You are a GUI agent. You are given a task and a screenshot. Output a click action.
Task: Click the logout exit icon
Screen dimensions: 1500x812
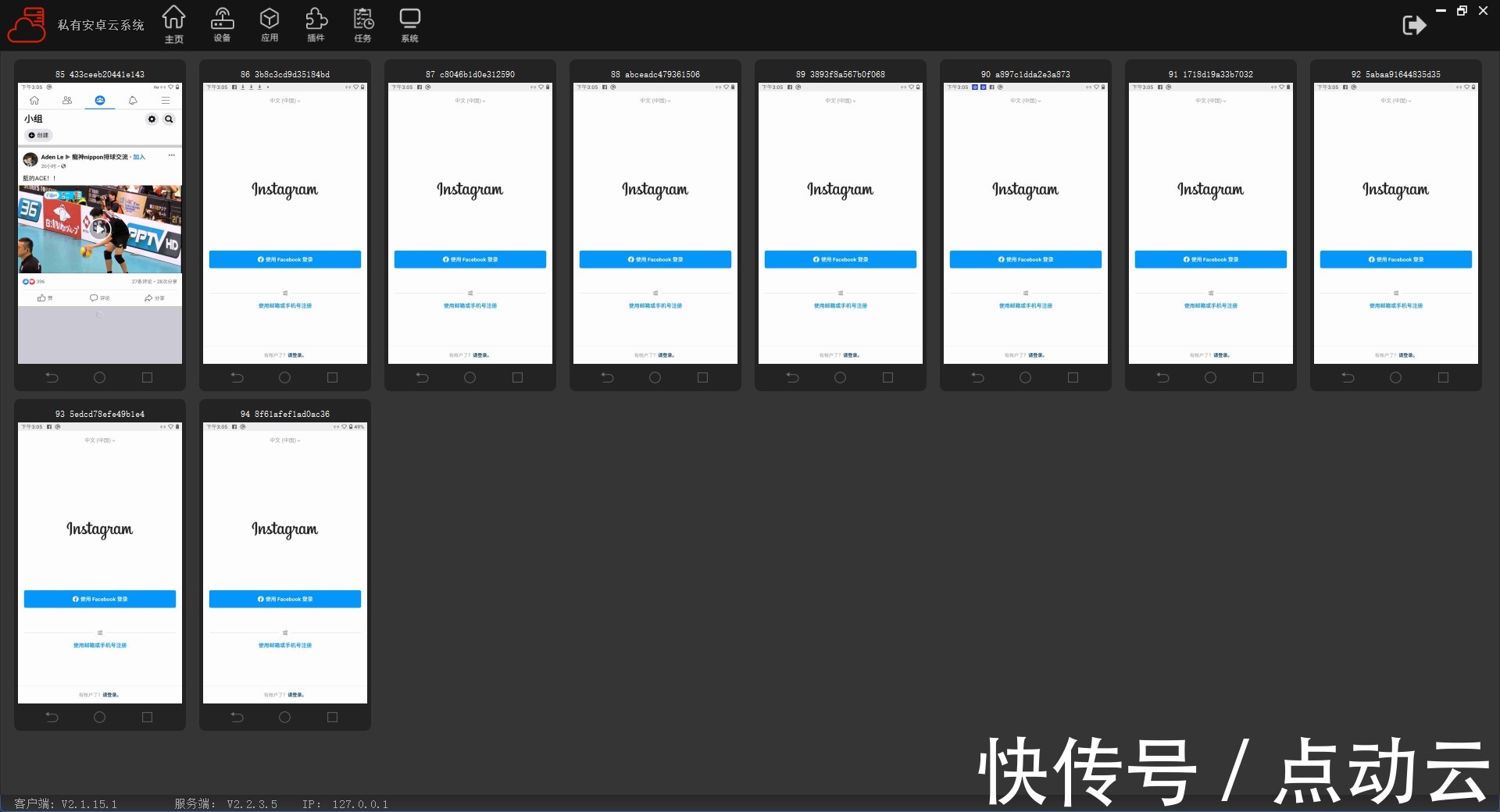(x=1414, y=25)
